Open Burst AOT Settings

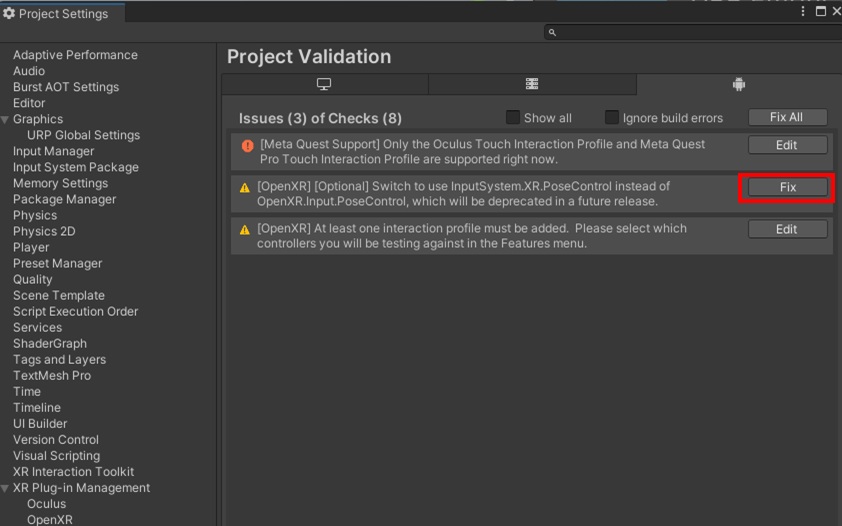(66, 87)
